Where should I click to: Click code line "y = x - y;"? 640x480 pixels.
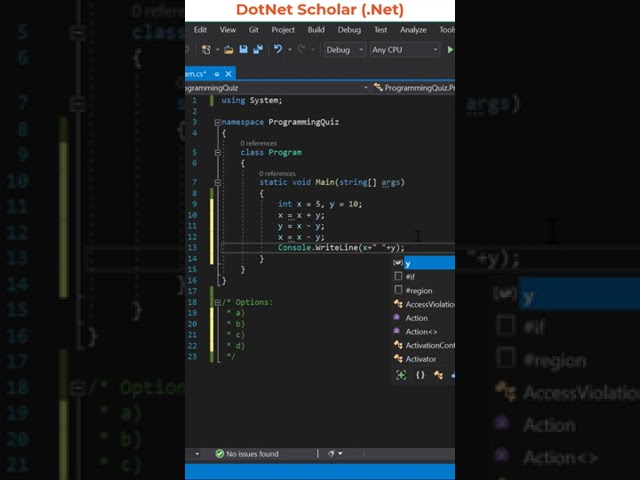[x=301, y=226]
